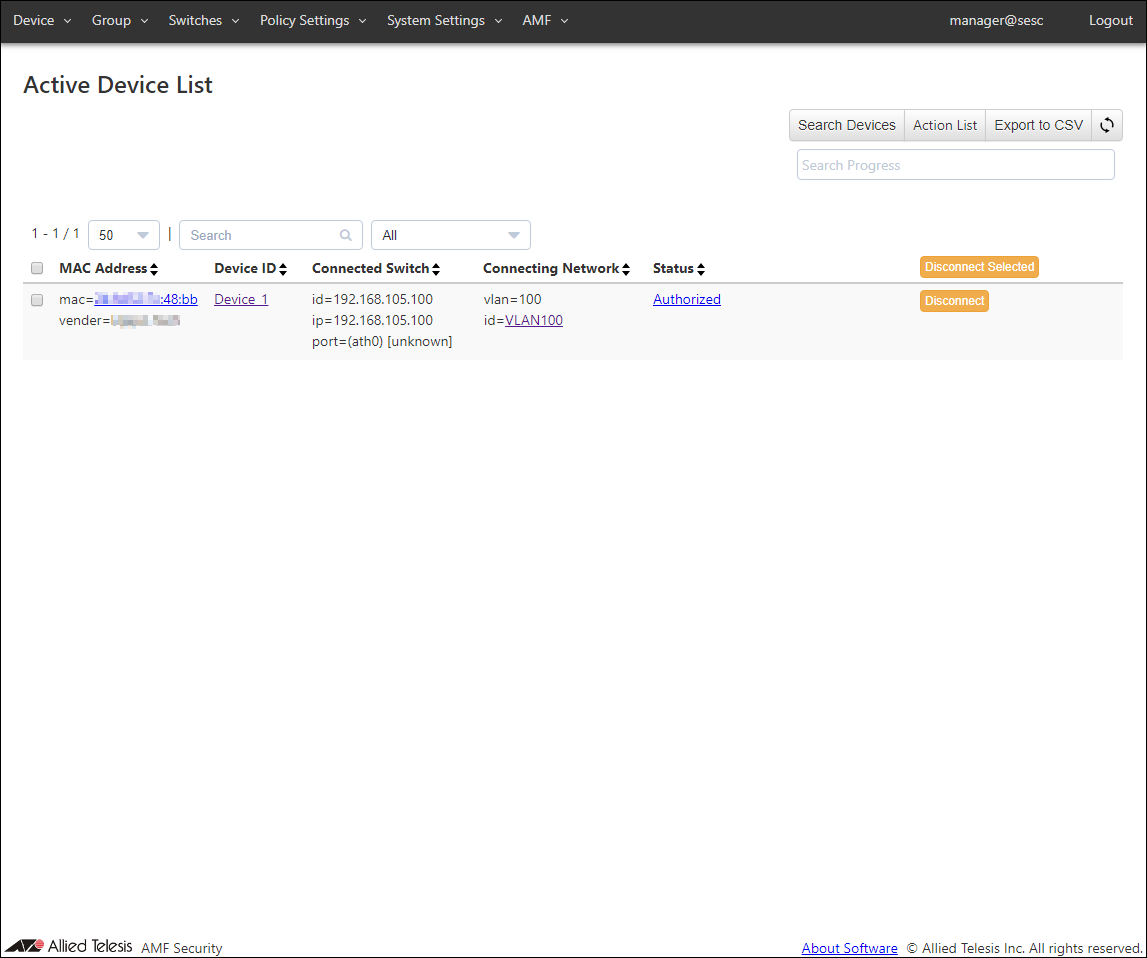Expand the Policy Settings menu
The height and width of the screenshot is (958, 1147).
pyautogui.click(x=312, y=20)
